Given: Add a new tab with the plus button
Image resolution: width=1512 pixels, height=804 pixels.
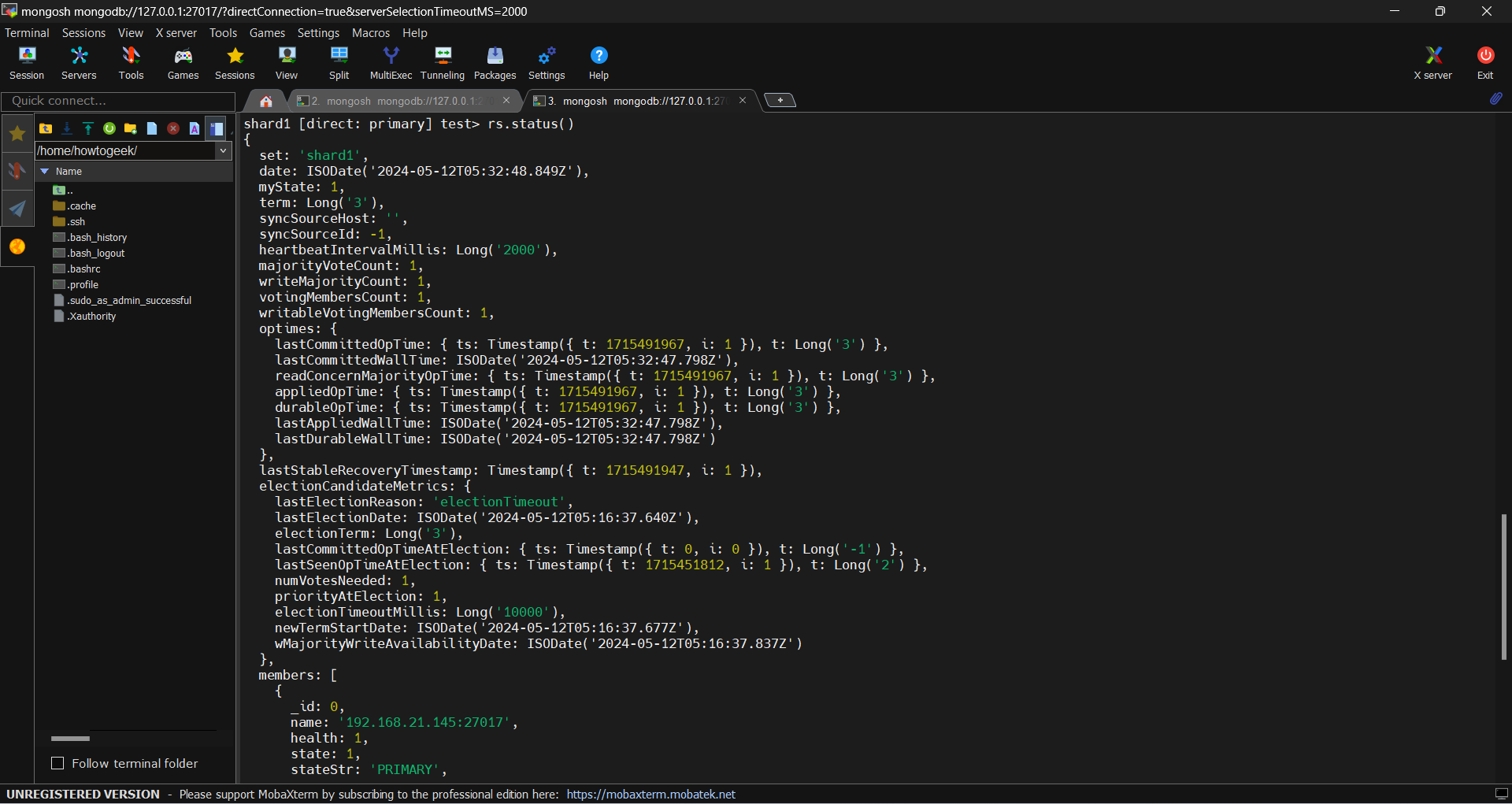Looking at the screenshot, I should pos(780,100).
